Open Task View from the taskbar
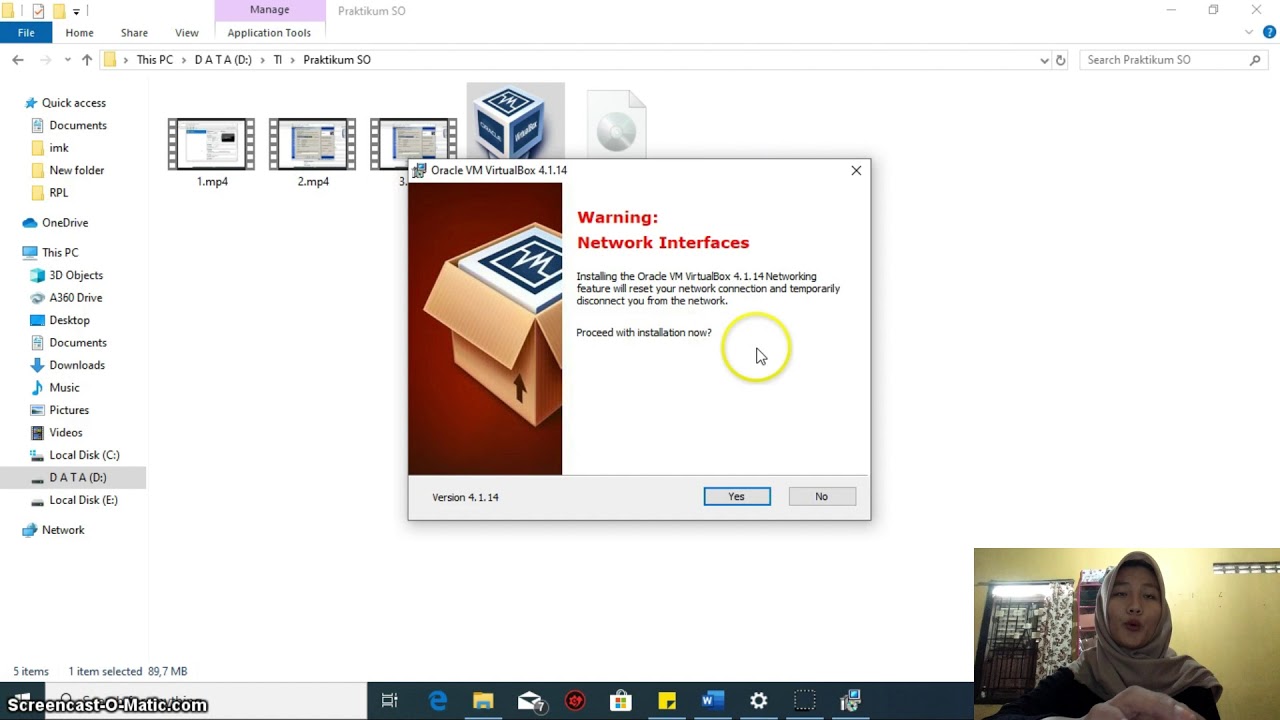The image size is (1280, 720). 390,701
